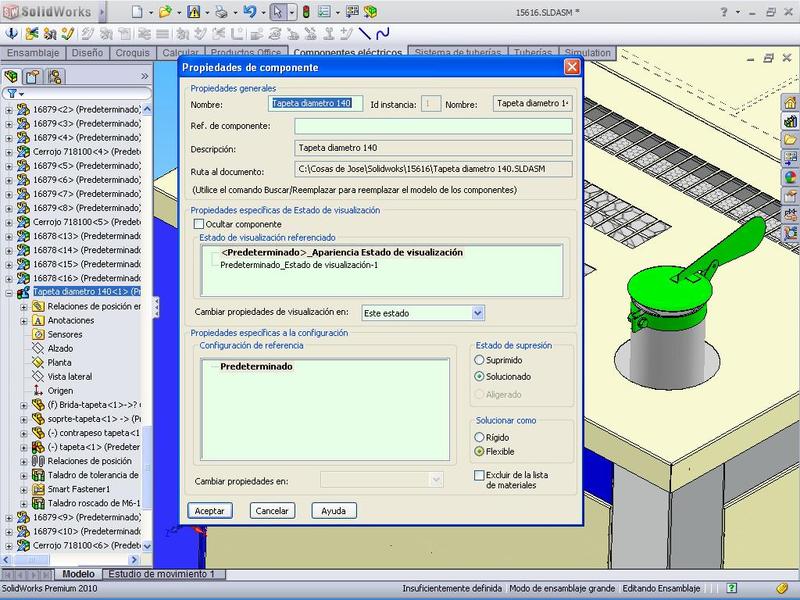This screenshot has height=600, width=800.
Task: Click Cancelar button
Action: pos(272,511)
